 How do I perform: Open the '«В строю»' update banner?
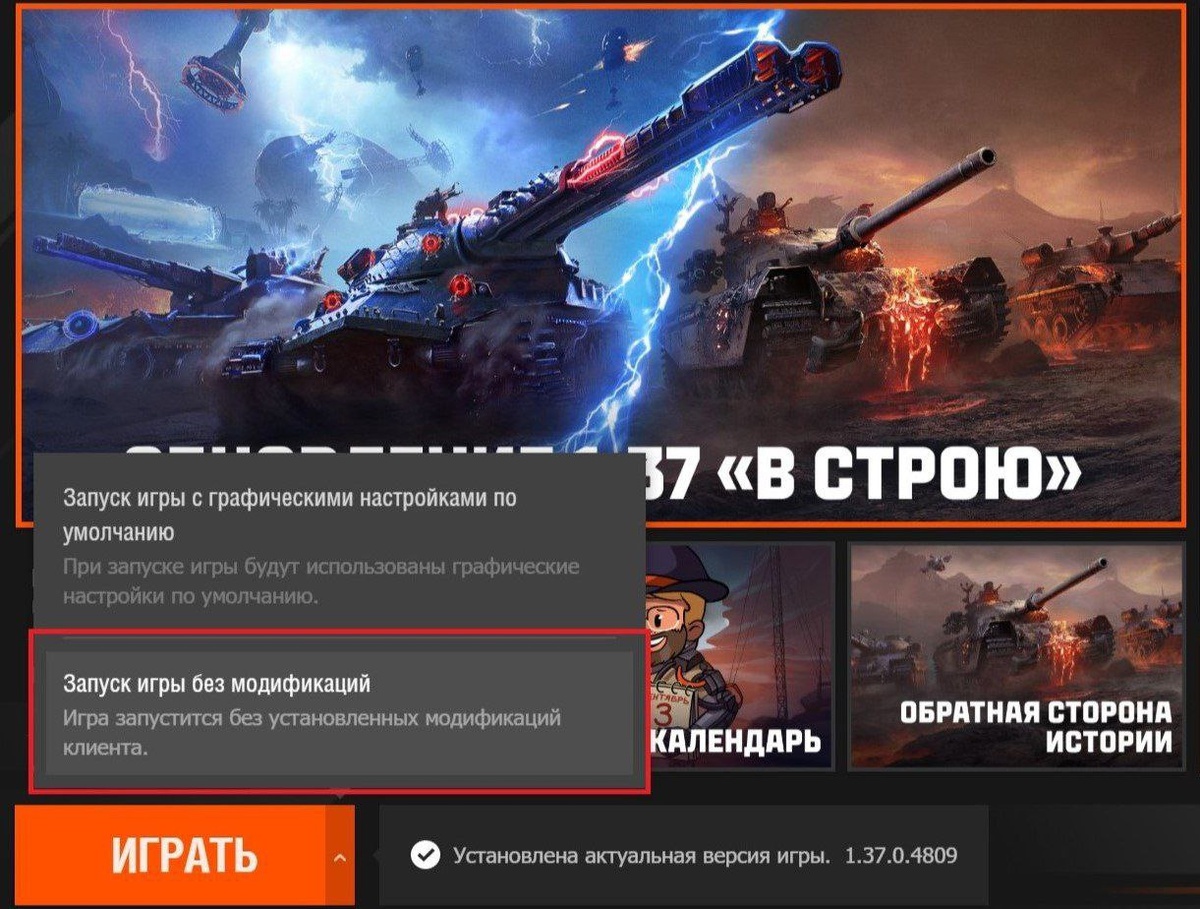pyautogui.click(x=600, y=265)
